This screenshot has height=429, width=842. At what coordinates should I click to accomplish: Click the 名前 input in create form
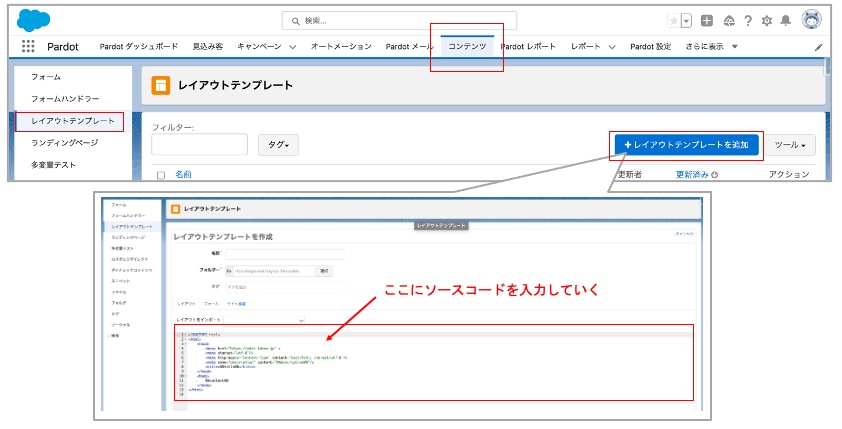[285, 254]
